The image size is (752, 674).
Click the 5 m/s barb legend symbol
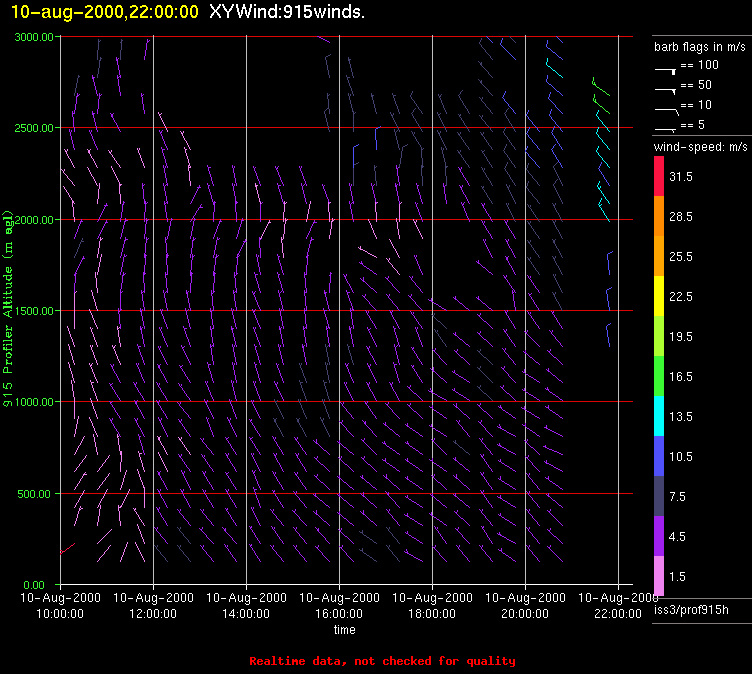click(x=666, y=127)
